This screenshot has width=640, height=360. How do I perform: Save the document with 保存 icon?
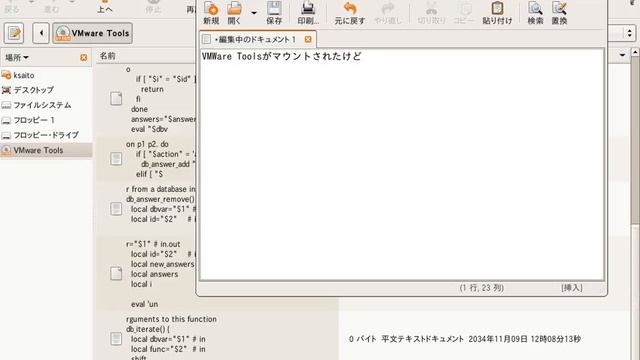click(274, 13)
